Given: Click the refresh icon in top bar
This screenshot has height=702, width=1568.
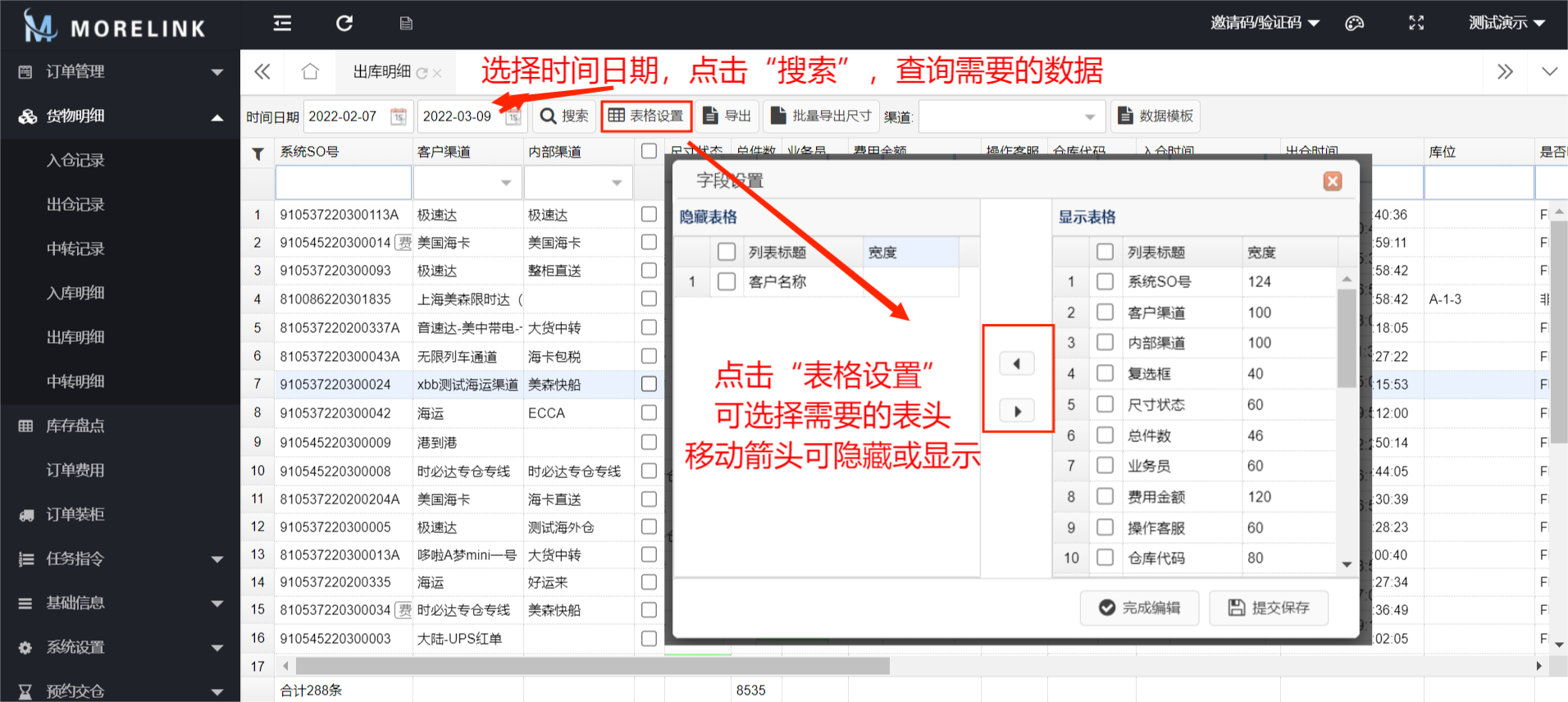Looking at the screenshot, I should coord(344,23).
